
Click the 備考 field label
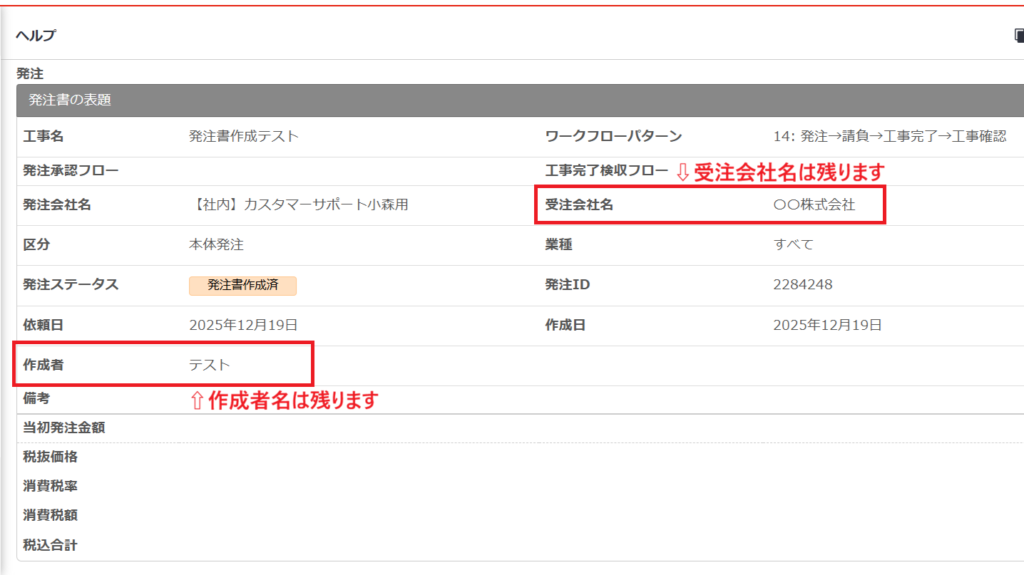(36, 398)
